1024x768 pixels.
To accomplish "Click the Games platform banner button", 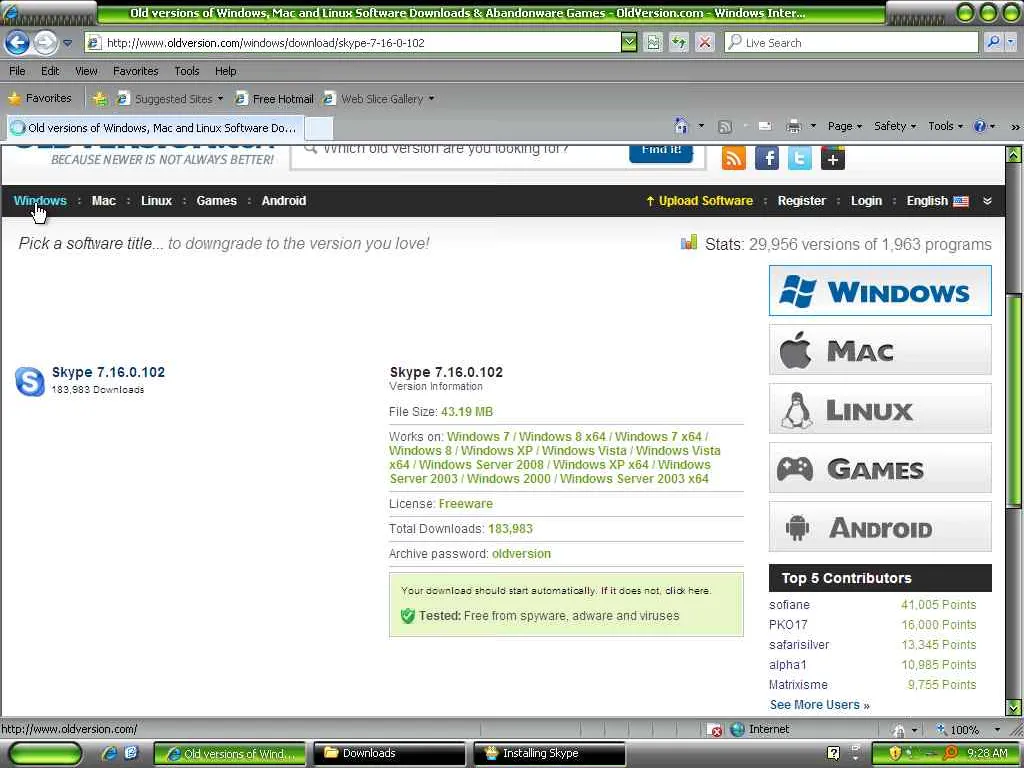I will click(880, 468).
